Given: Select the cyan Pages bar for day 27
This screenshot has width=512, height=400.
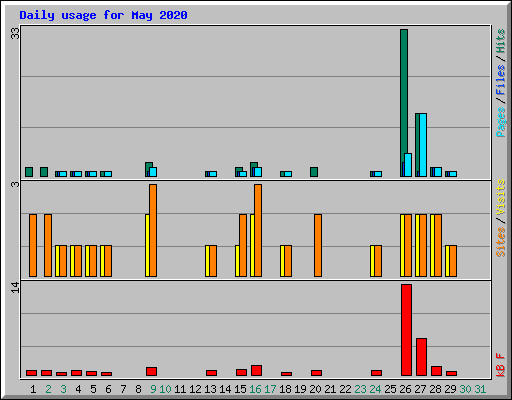Looking at the screenshot, I should tap(423, 145).
